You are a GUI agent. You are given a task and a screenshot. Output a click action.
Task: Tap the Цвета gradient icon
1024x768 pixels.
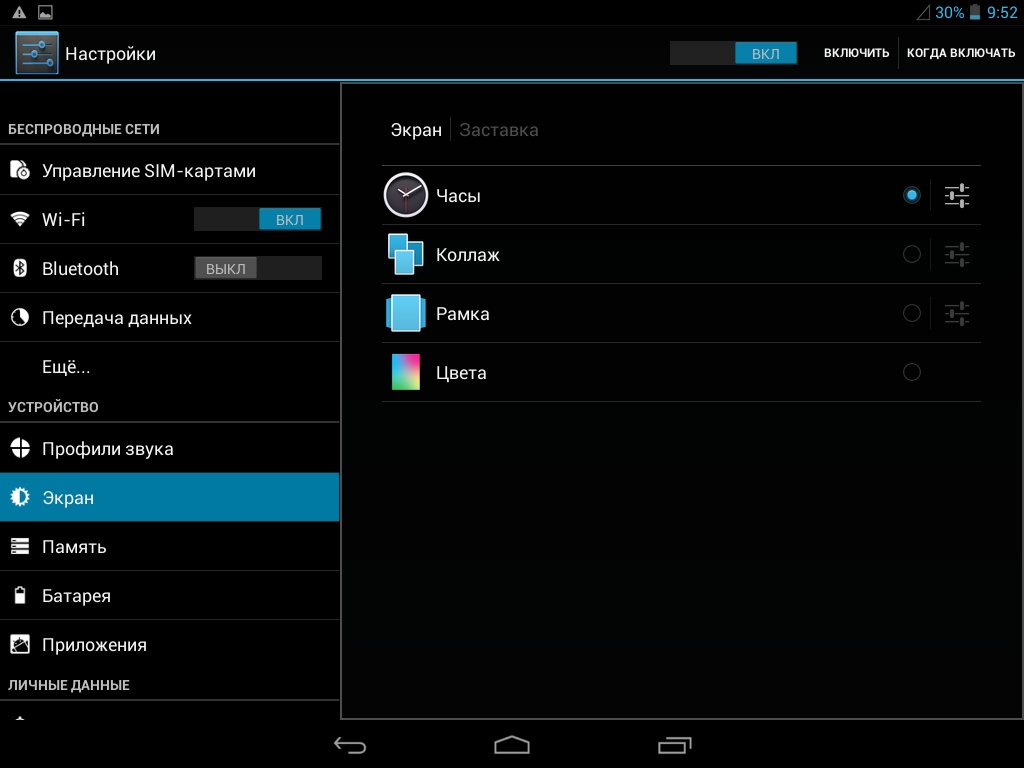(406, 372)
